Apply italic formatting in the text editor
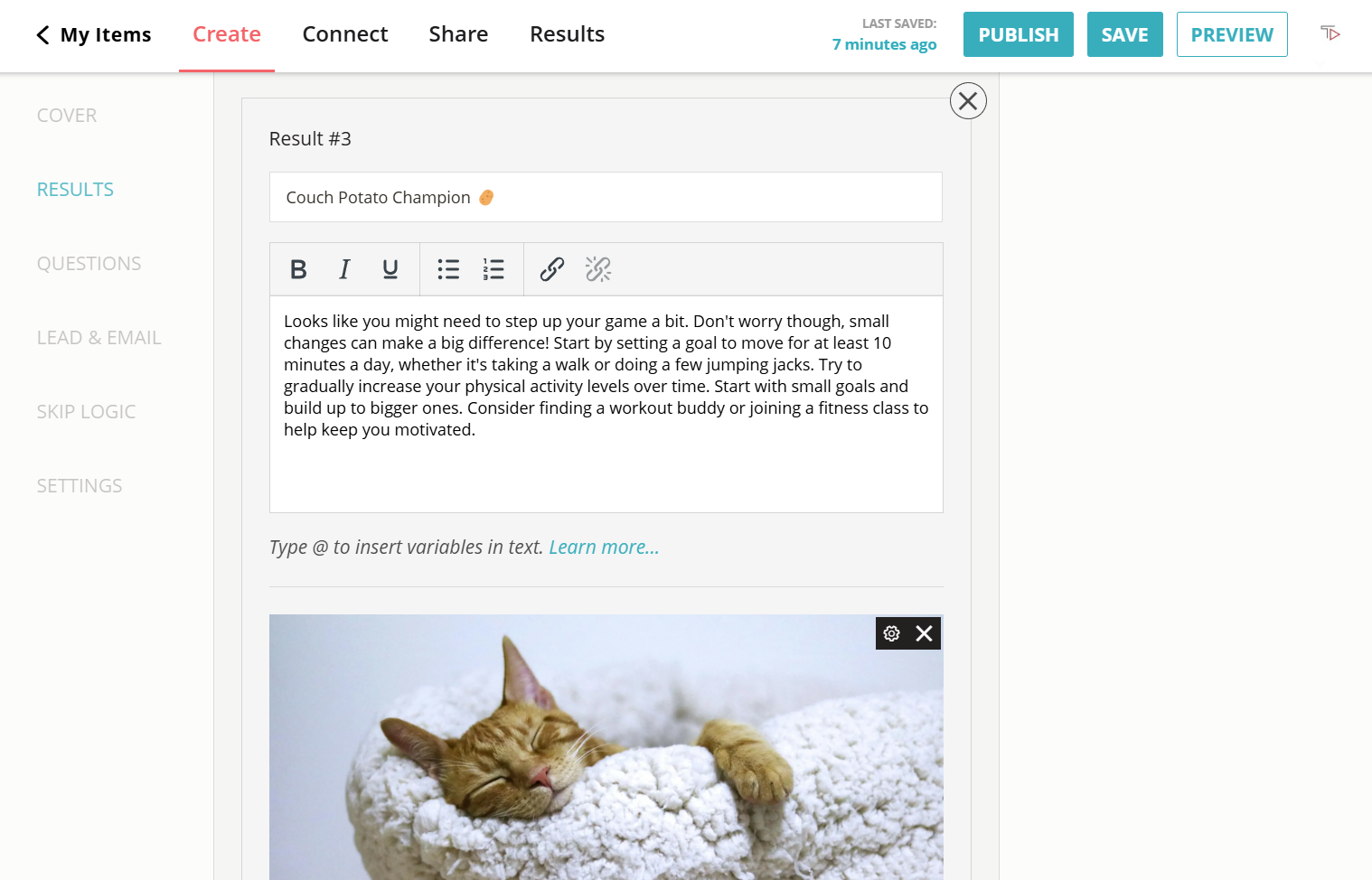This screenshot has height=880, width=1372. (343, 268)
